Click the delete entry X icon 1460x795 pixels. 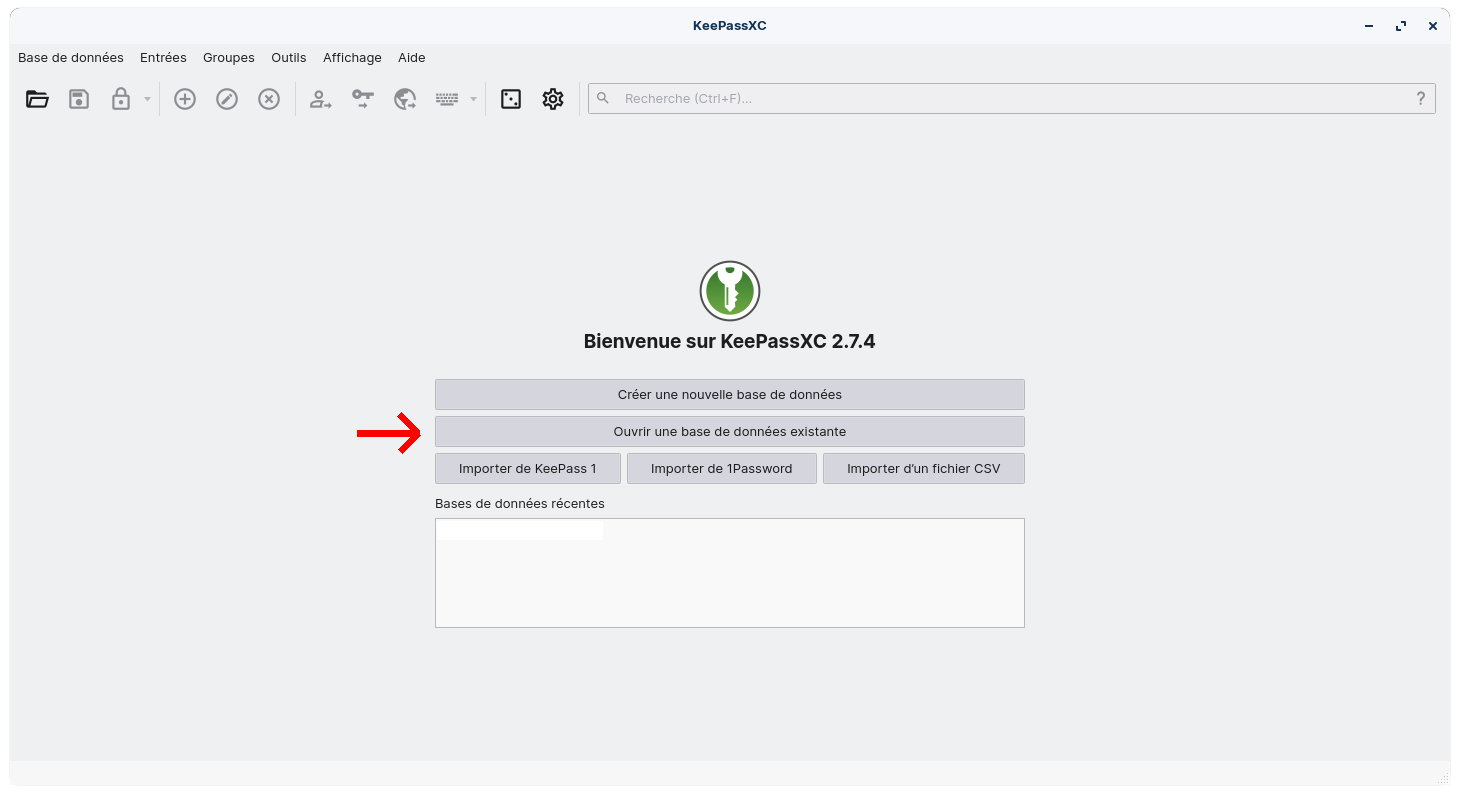click(x=269, y=99)
